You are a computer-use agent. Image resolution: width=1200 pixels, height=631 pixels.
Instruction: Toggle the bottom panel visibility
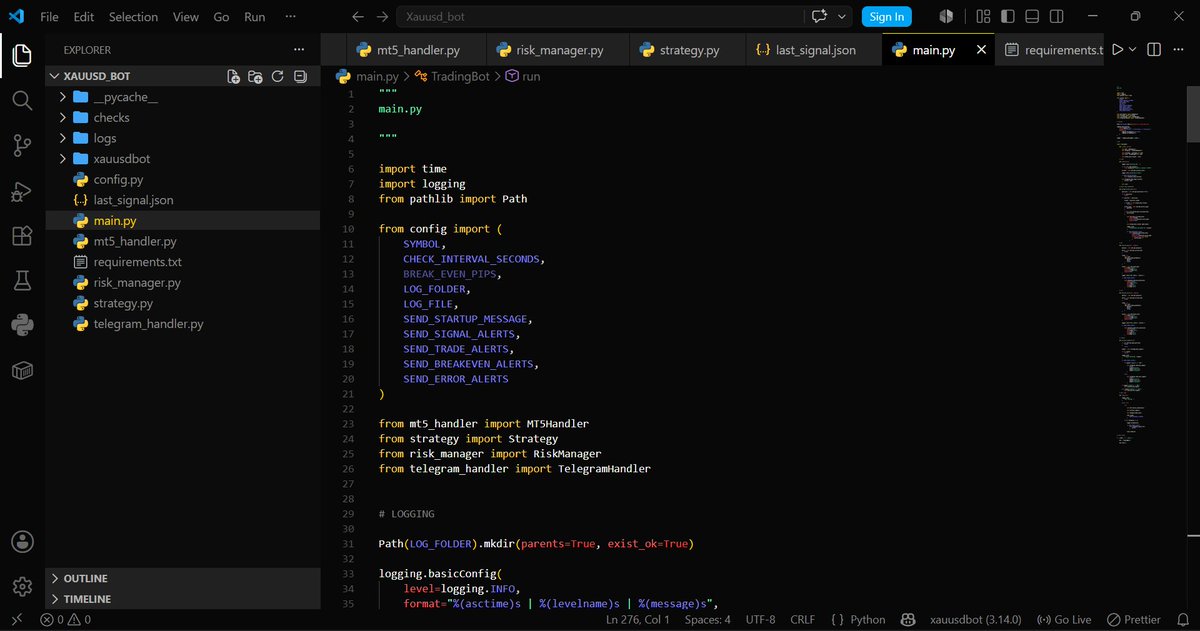tap(1031, 17)
